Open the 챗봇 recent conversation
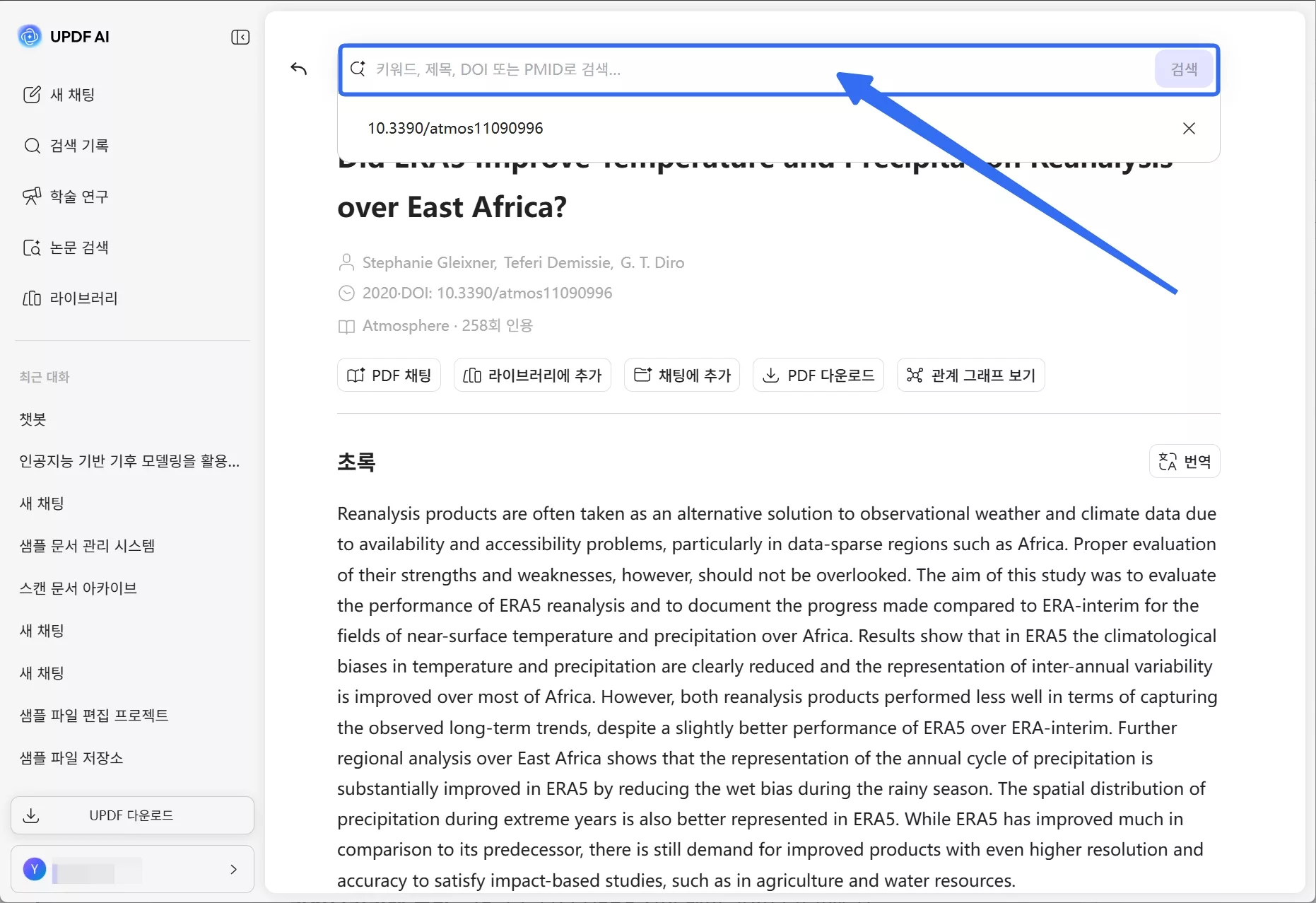This screenshot has height=903, width=1316. (33, 419)
